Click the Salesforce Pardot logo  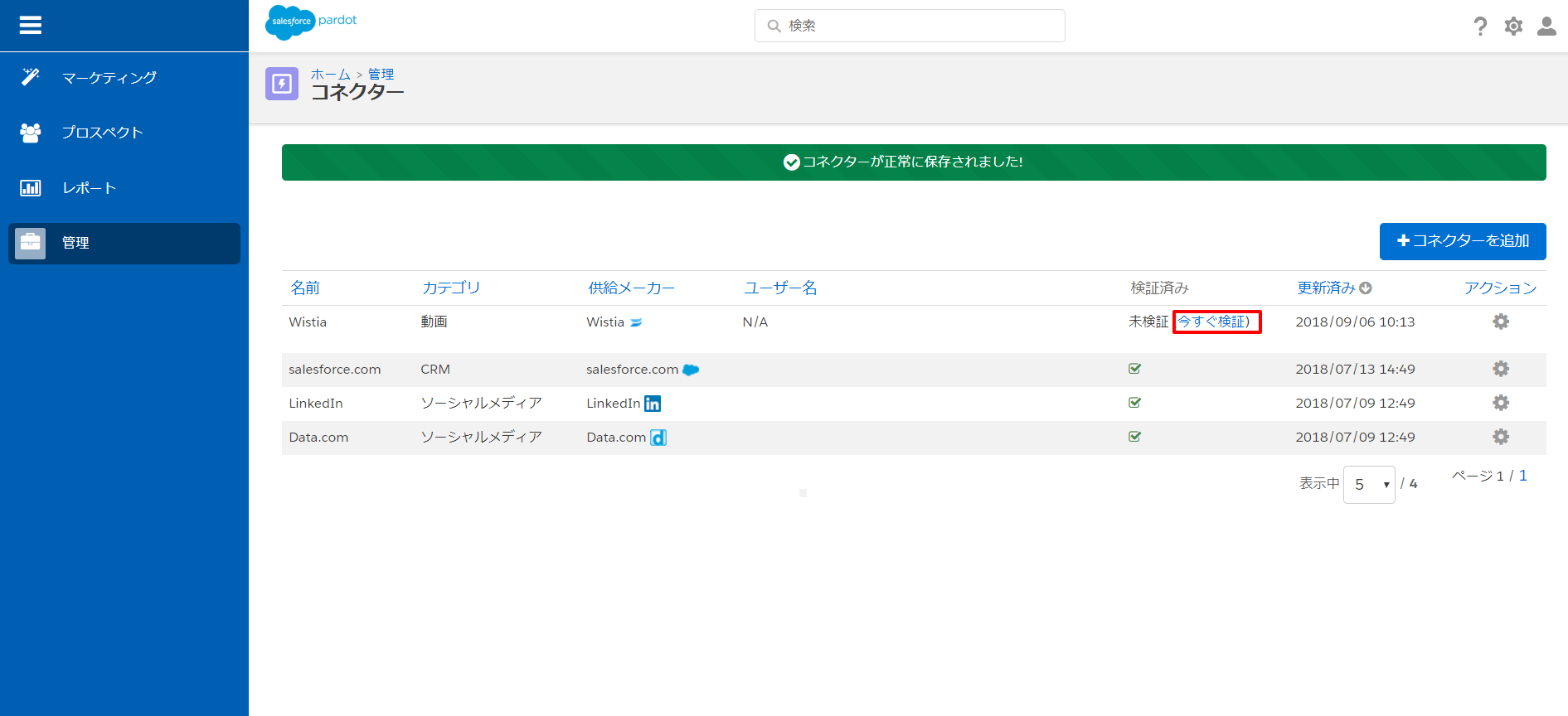point(311,22)
